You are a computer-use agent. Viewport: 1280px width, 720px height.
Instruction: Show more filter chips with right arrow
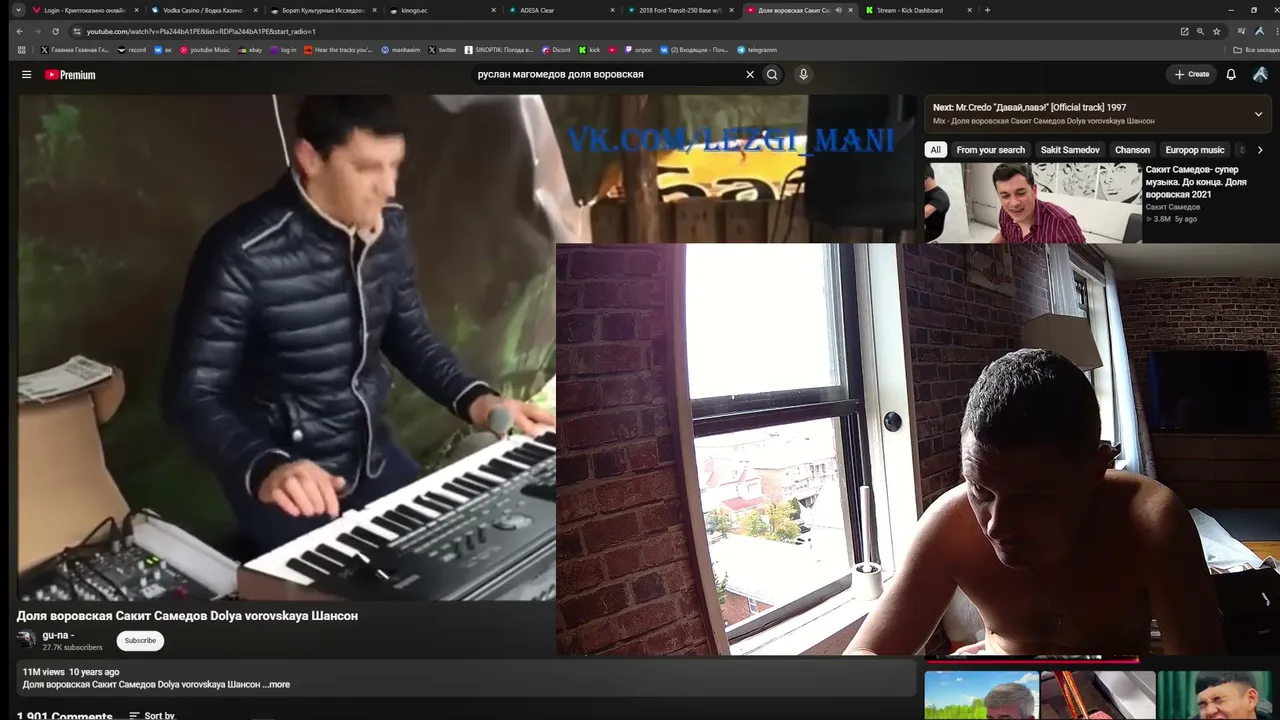click(x=1260, y=150)
